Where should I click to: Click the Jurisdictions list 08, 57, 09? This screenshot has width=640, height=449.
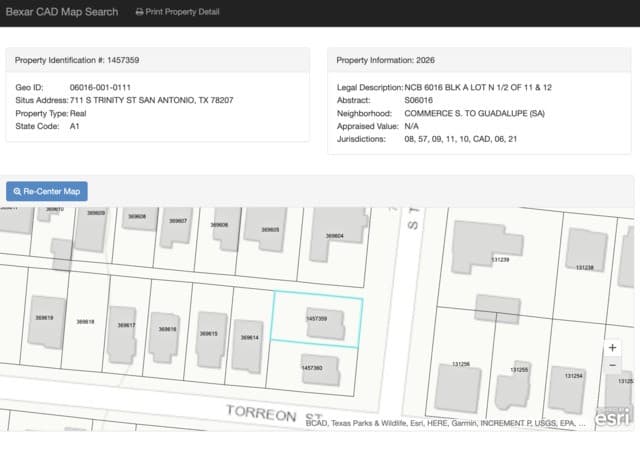tap(460, 139)
